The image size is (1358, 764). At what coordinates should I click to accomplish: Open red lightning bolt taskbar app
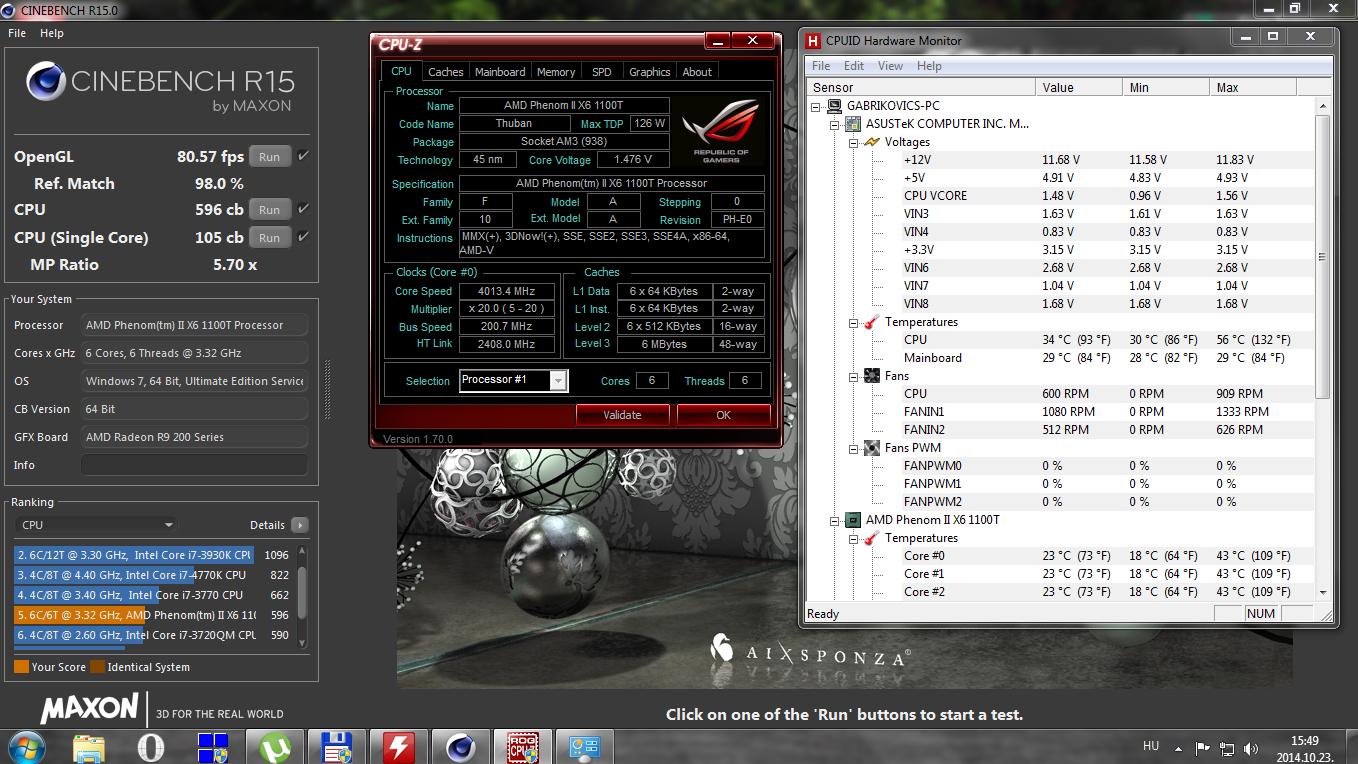click(398, 747)
